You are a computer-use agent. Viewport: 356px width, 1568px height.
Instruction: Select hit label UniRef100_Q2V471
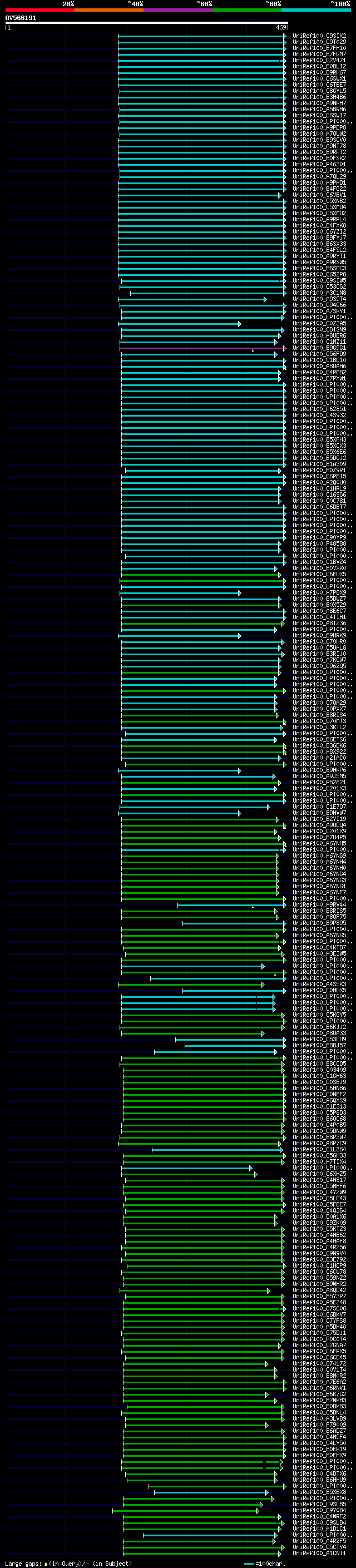[x=319, y=60]
